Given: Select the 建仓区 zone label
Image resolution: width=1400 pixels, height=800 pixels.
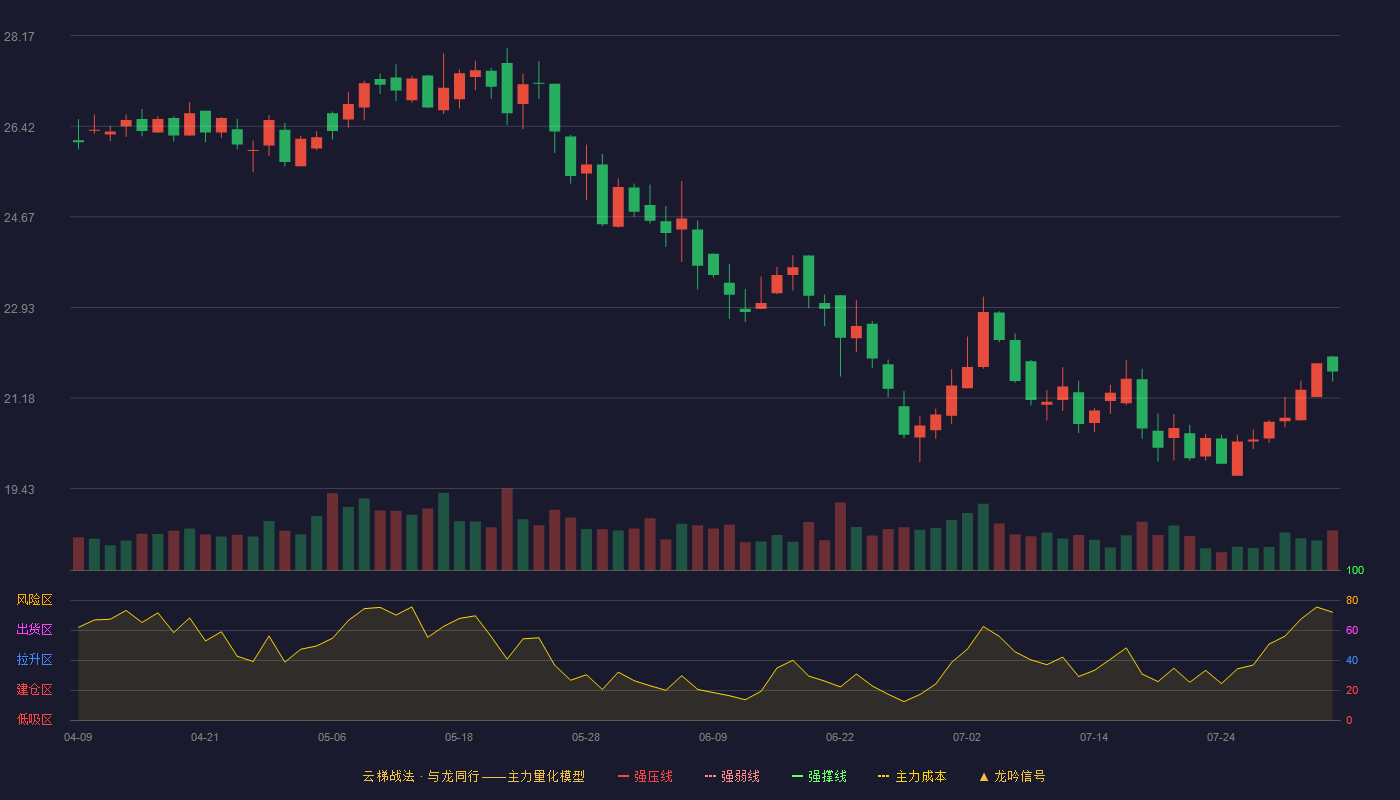Looking at the screenshot, I should [34, 690].
